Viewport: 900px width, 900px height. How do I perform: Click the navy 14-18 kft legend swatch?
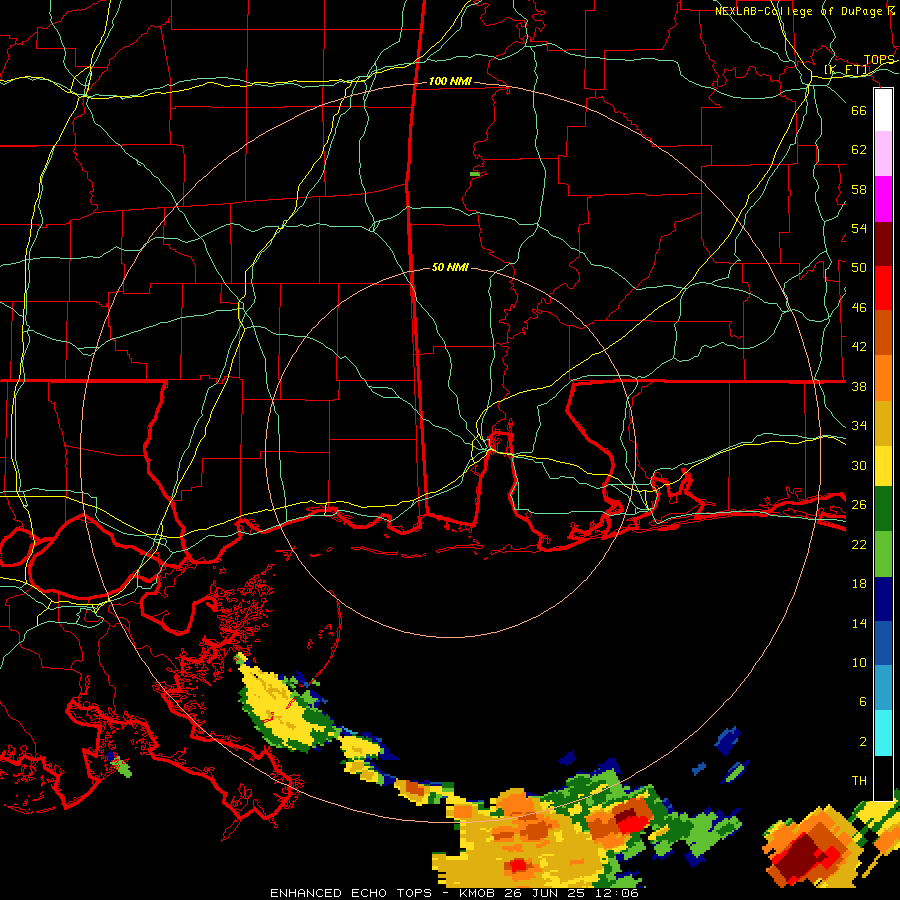coord(883,599)
